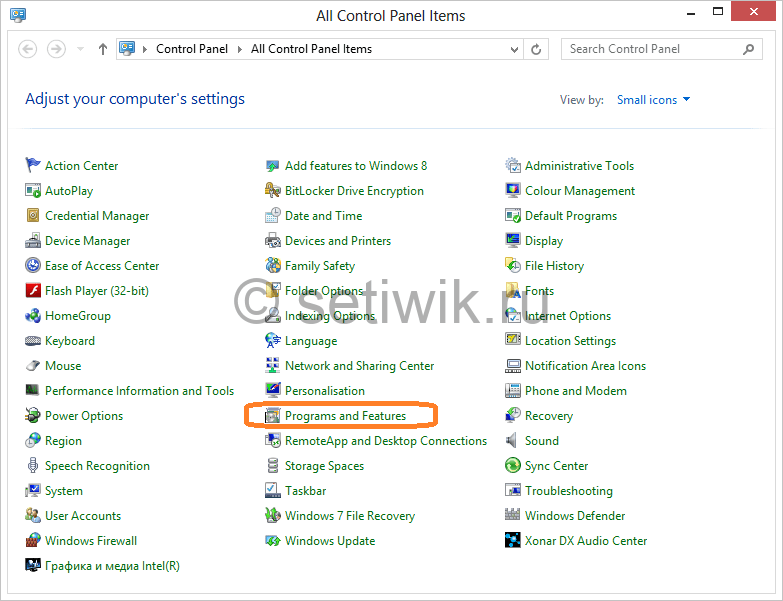Click the Action Center flag icon
This screenshot has width=783, height=601.
pyautogui.click(x=33, y=165)
